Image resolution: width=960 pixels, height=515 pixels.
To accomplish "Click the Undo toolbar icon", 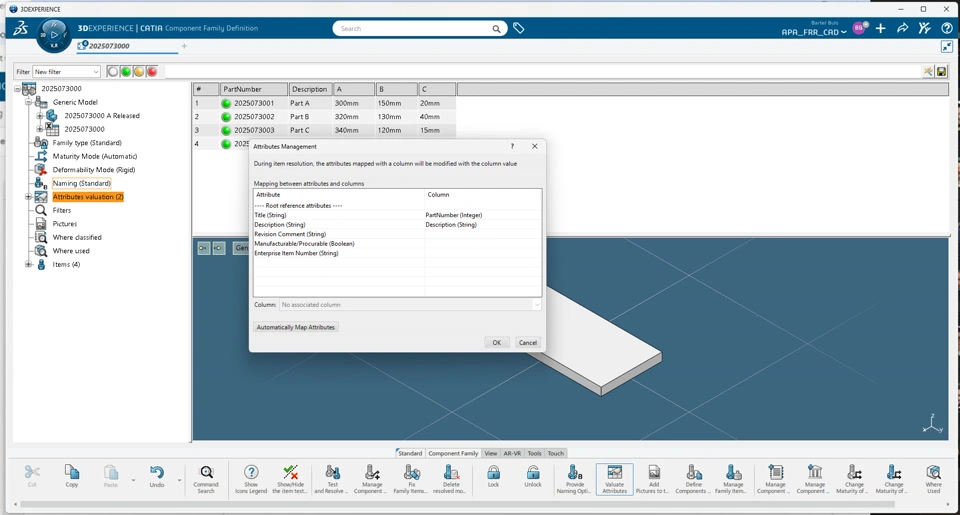I will pos(157,476).
